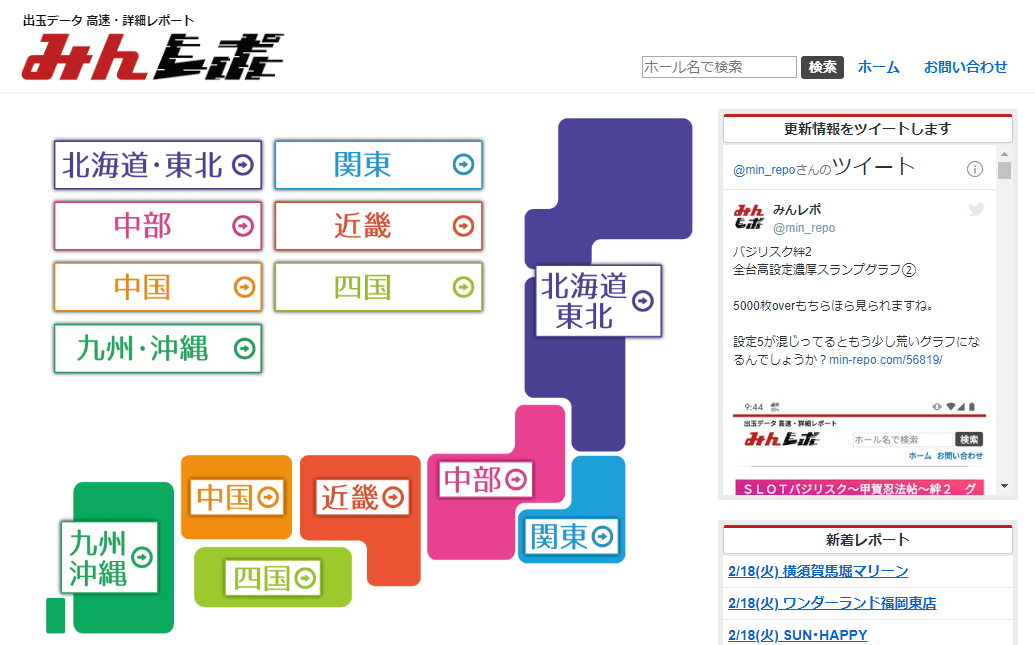
Task: Click the arrow icon on map 北海道 東北 label
Action: [x=643, y=301]
